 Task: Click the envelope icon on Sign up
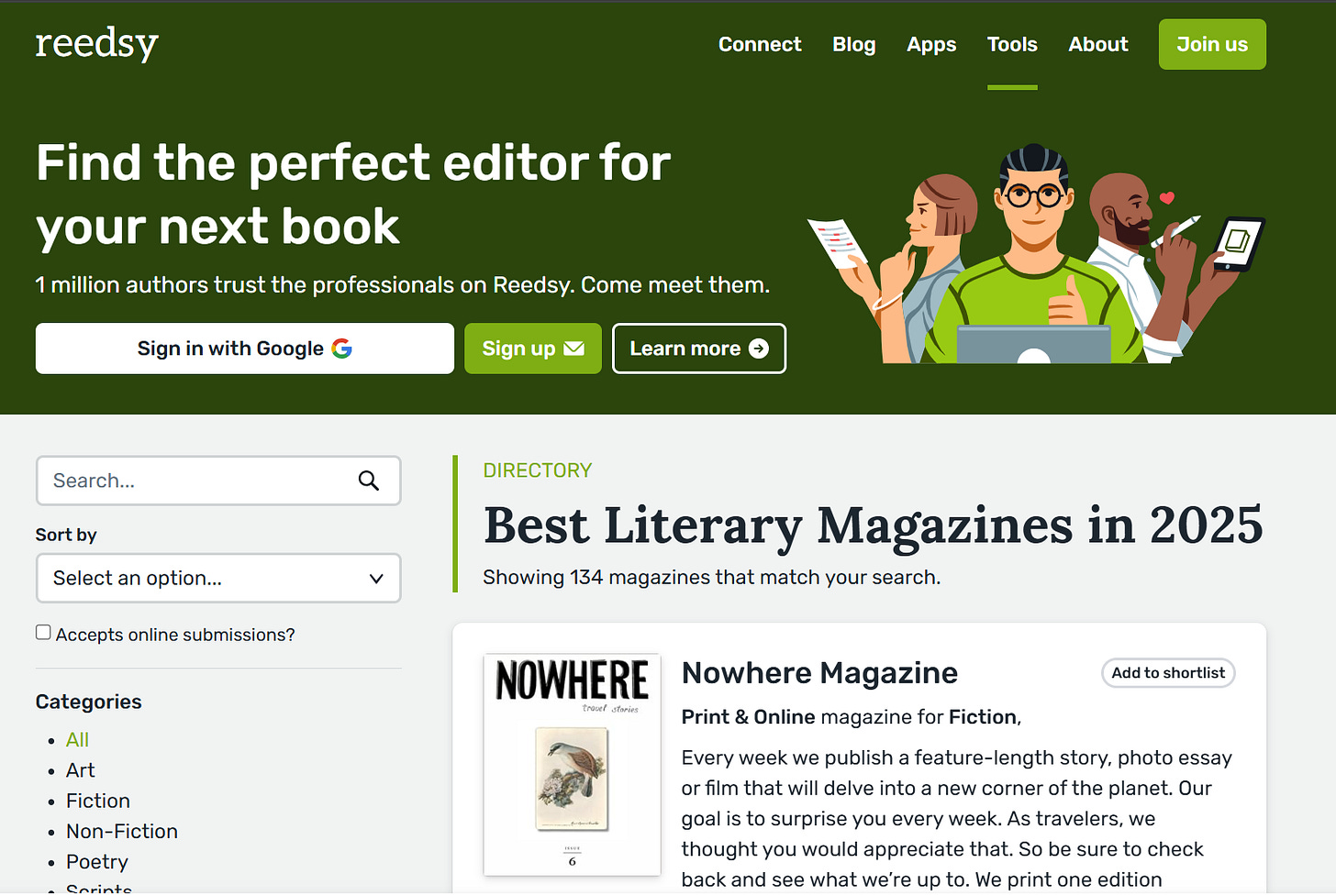click(x=573, y=348)
